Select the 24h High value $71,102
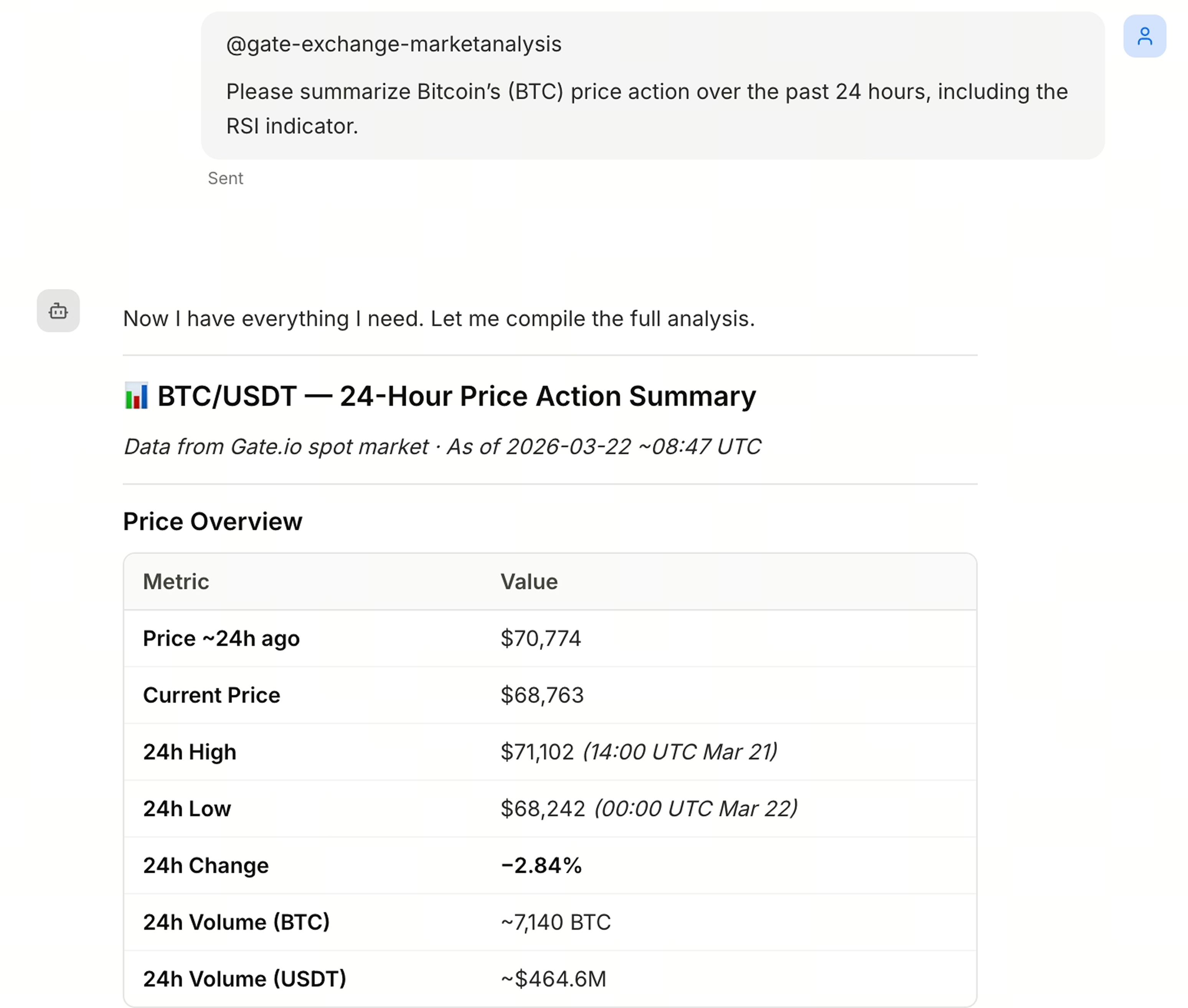 pos(537,752)
